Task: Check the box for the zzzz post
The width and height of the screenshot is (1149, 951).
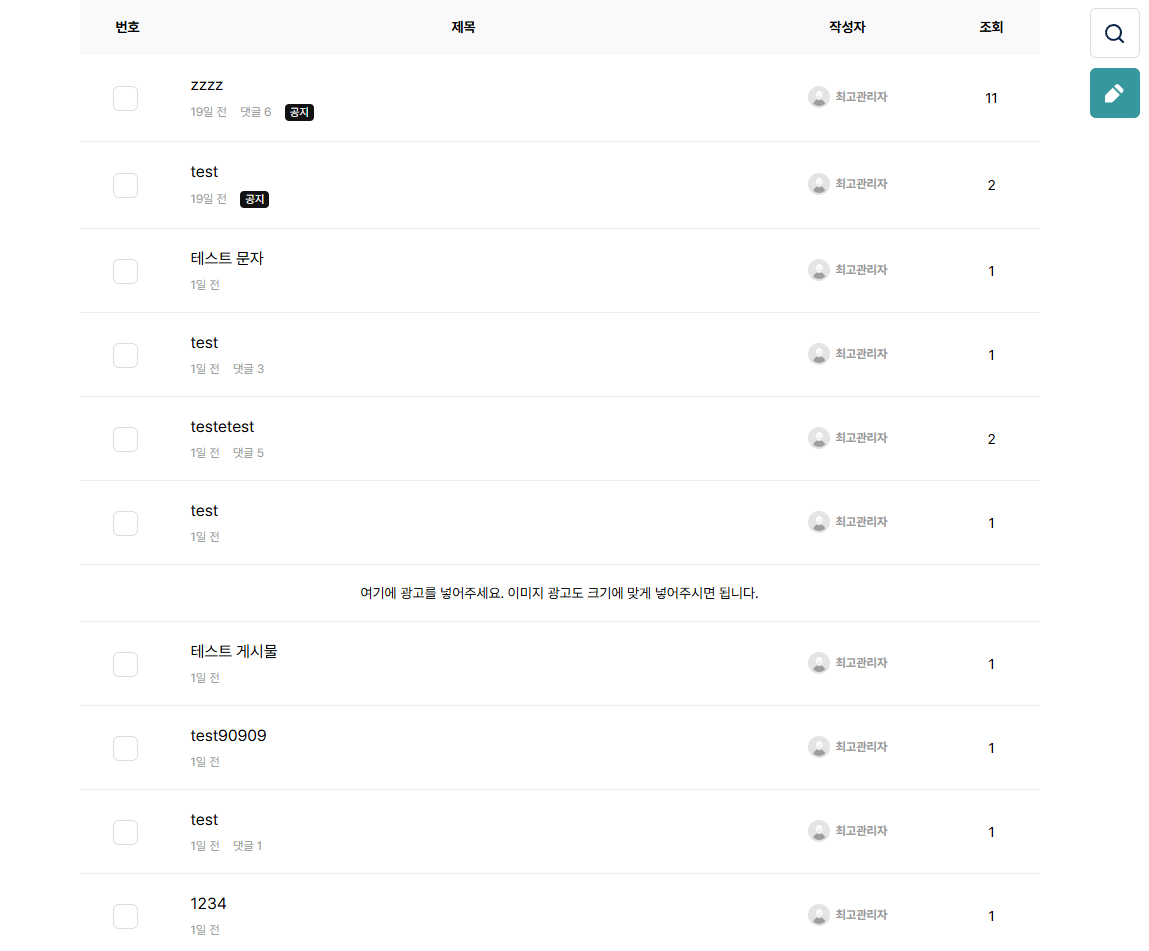Action: (125, 98)
